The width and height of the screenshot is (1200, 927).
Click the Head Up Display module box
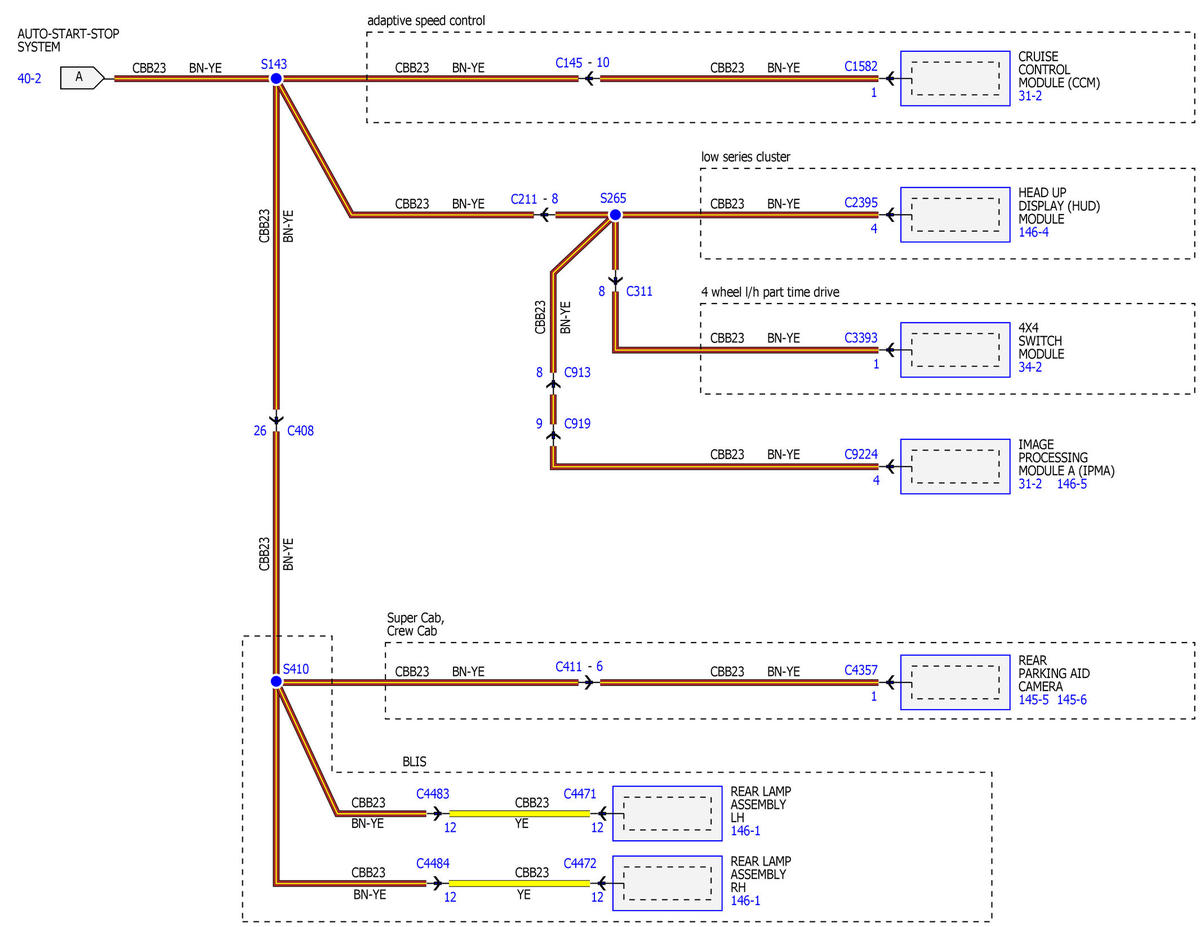954,214
